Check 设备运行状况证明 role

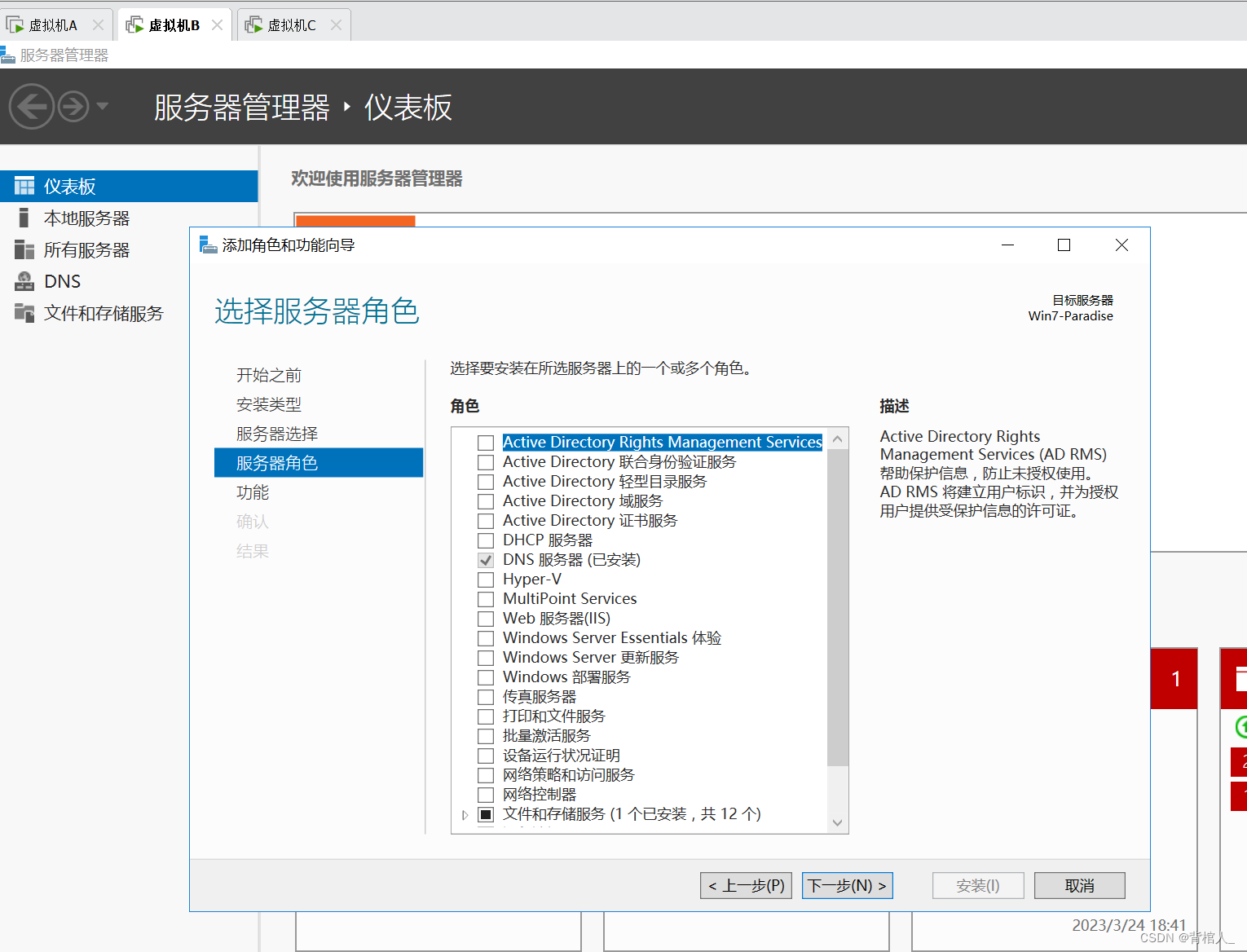[486, 756]
